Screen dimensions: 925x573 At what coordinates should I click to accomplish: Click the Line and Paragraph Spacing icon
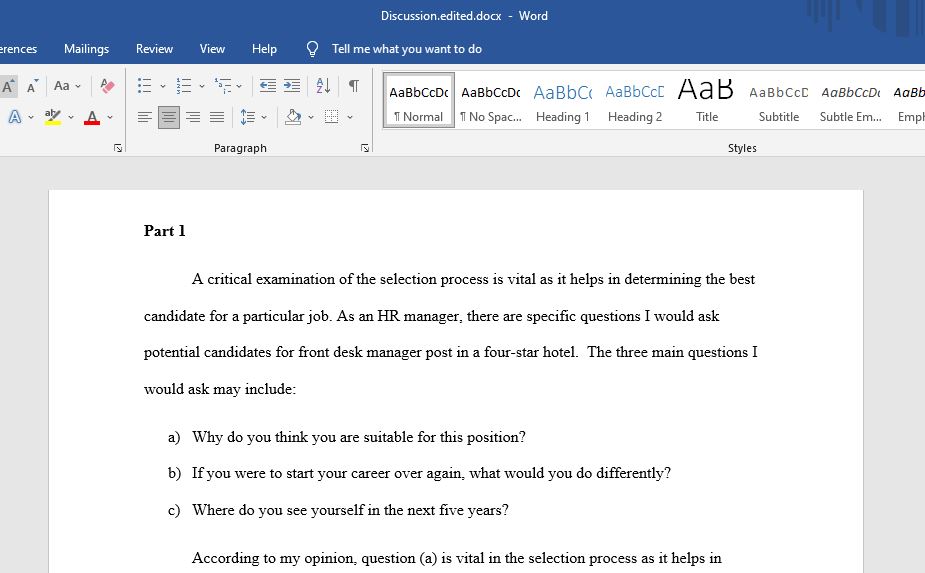coord(248,117)
